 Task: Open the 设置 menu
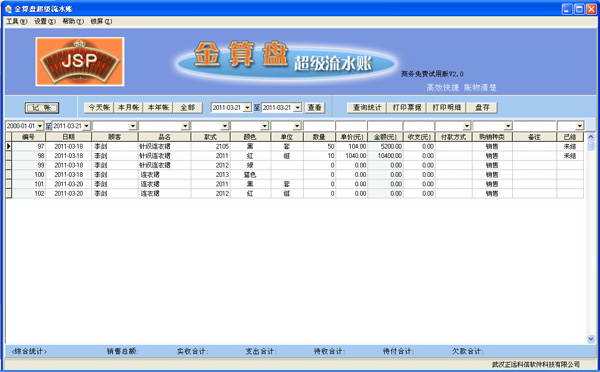pyautogui.click(x=45, y=21)
